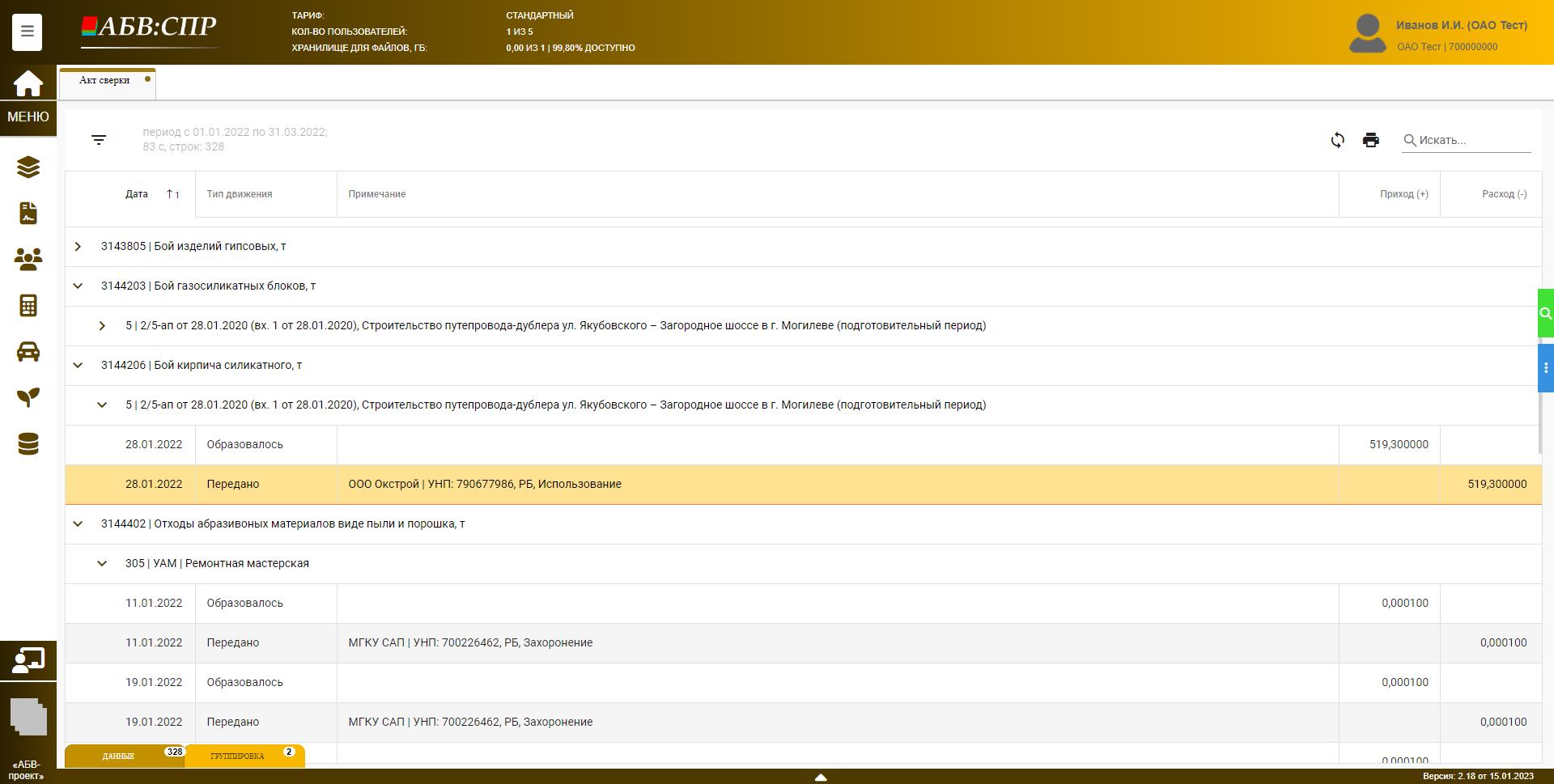Collapse group 3144402 Отходы абразивных материалов

coord(78,524)
